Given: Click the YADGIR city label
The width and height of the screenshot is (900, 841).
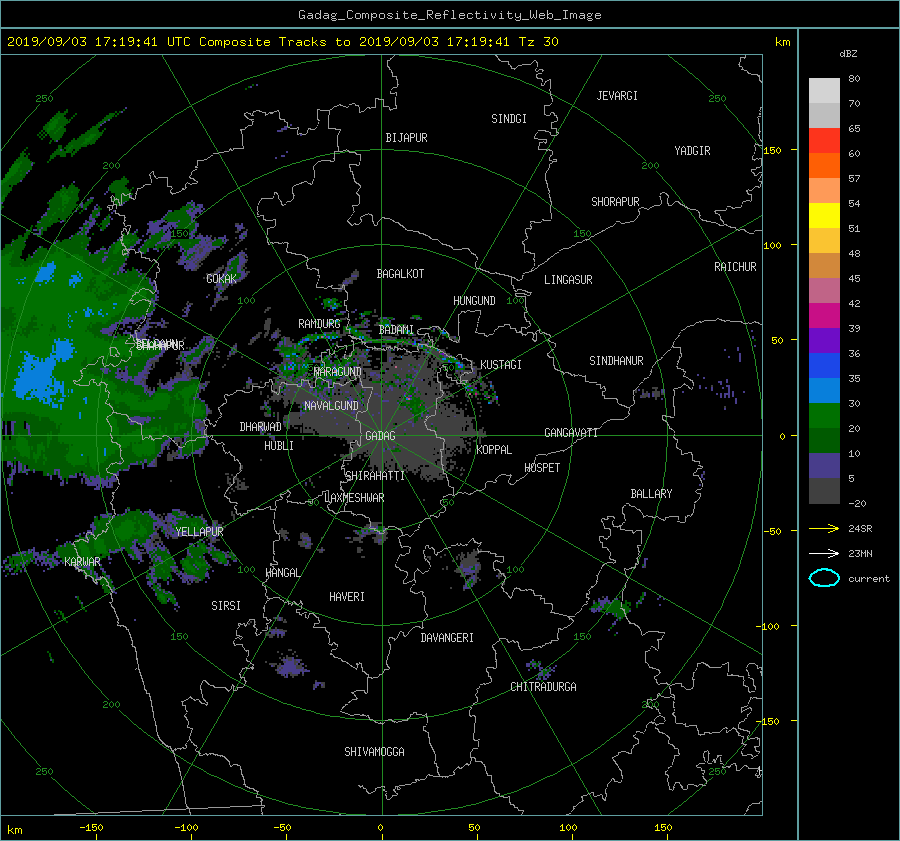Looking at the screenshot, I should (692, 151).
